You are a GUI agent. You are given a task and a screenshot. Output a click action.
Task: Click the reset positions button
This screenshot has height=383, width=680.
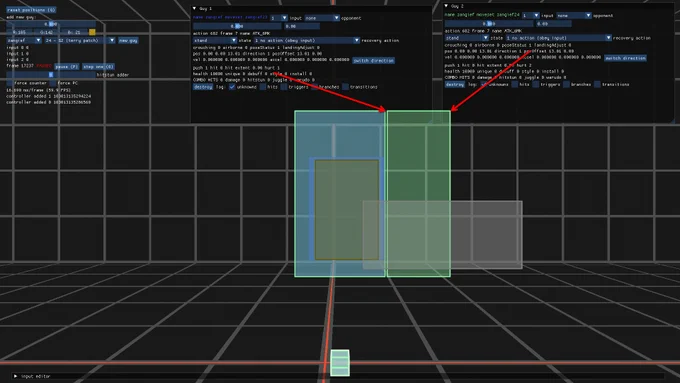pos(31,10)
